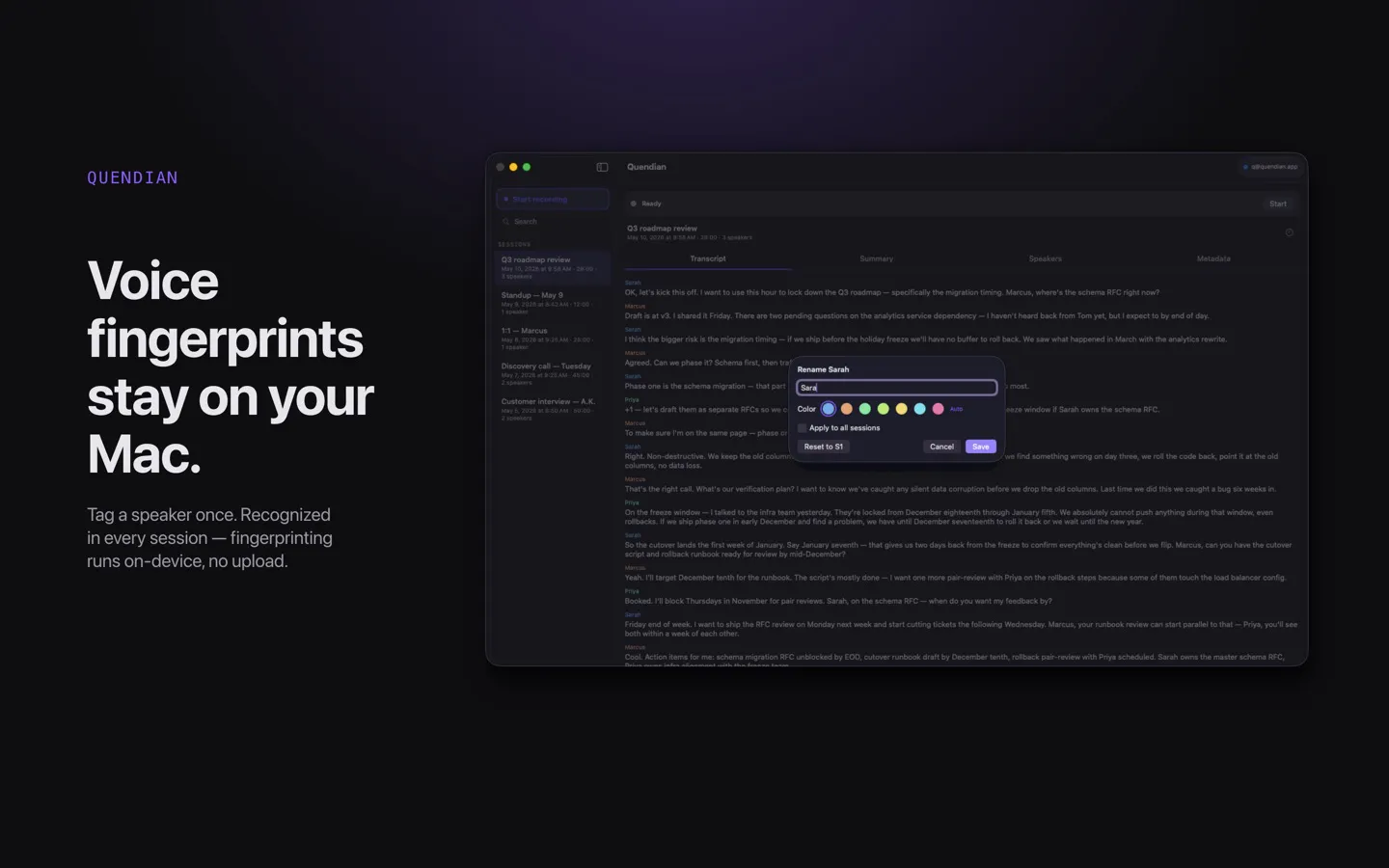This screenshot has width=1389, height=868.
Task: Click the Sarah label above "OK, let's kick this off"
Action: (x=633, y=283)
